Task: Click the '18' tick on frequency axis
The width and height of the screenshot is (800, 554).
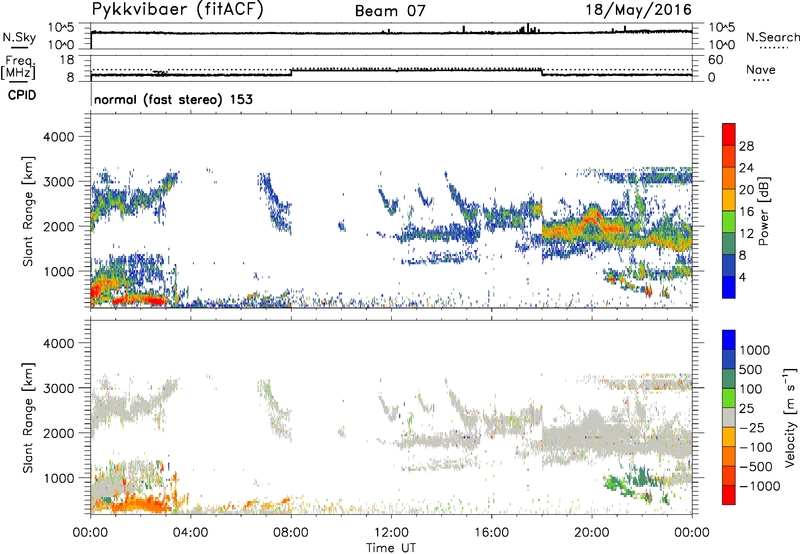Action: (x=67, y=60)
